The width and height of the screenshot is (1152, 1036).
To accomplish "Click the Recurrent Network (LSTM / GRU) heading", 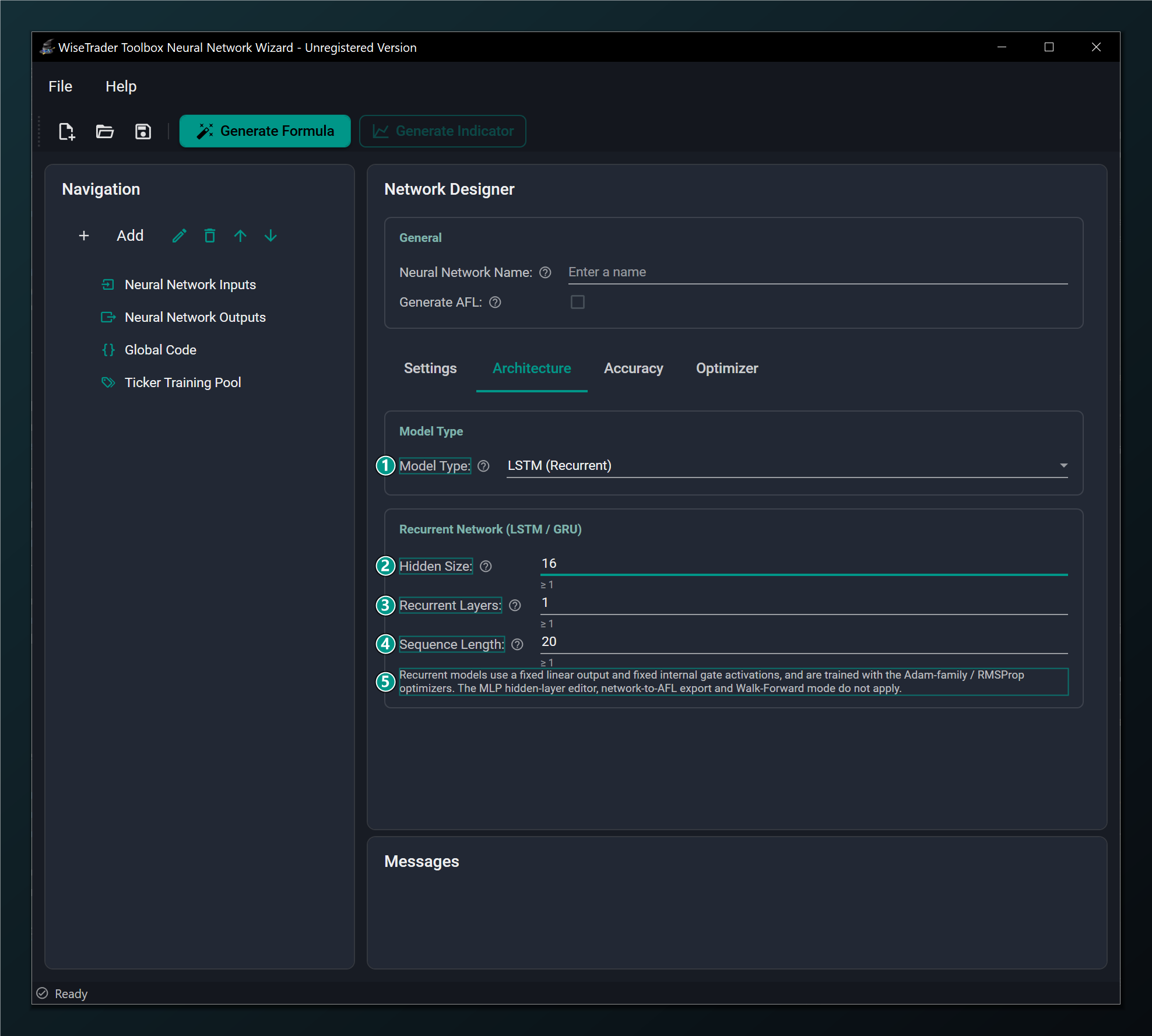I will pyautogui.click(x=490, y=529).
